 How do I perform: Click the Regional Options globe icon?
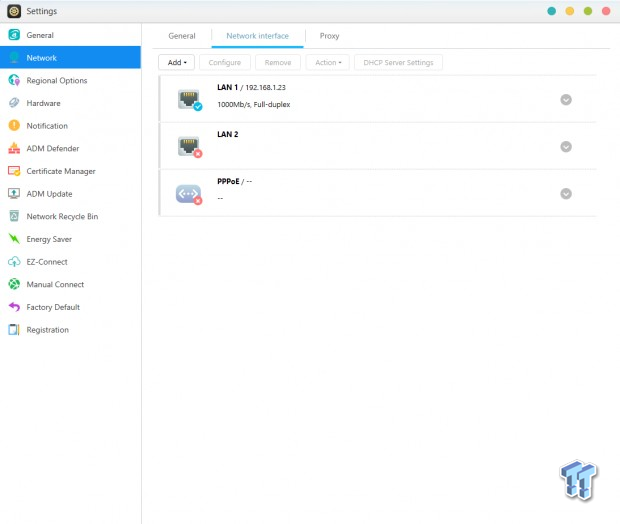click(x=14, y=80)
